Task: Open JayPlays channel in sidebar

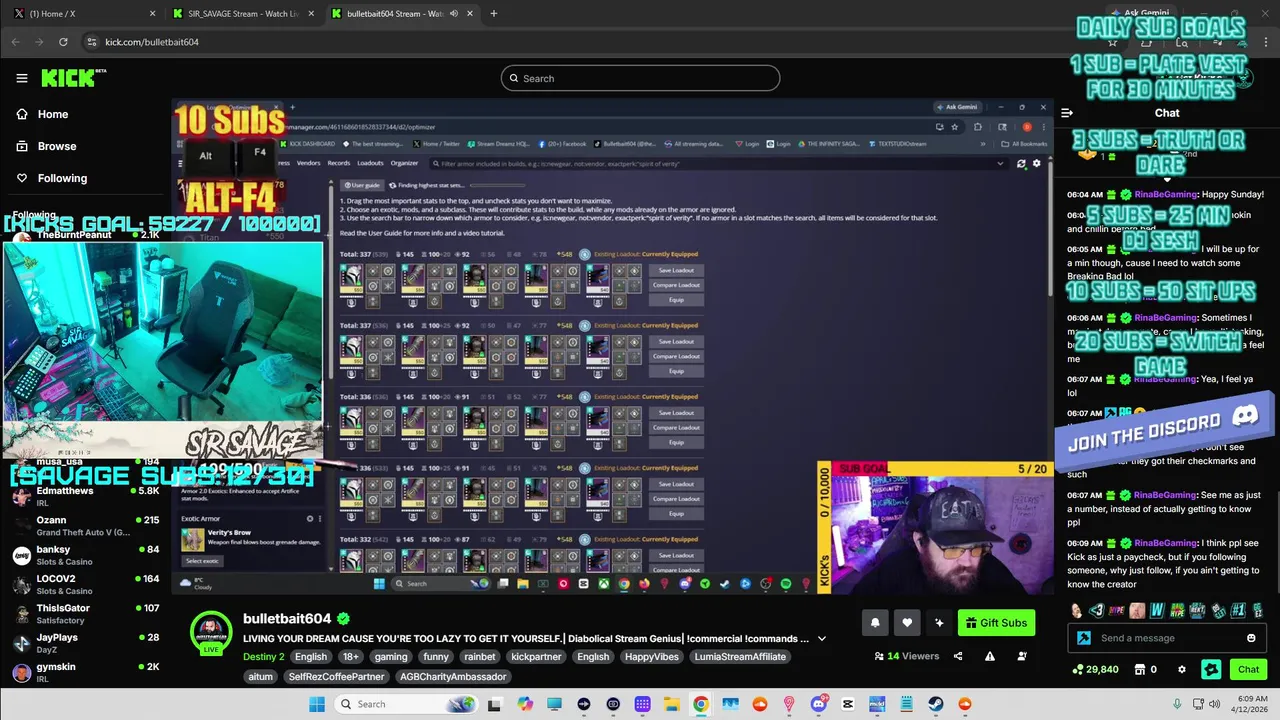Action: 85,642
